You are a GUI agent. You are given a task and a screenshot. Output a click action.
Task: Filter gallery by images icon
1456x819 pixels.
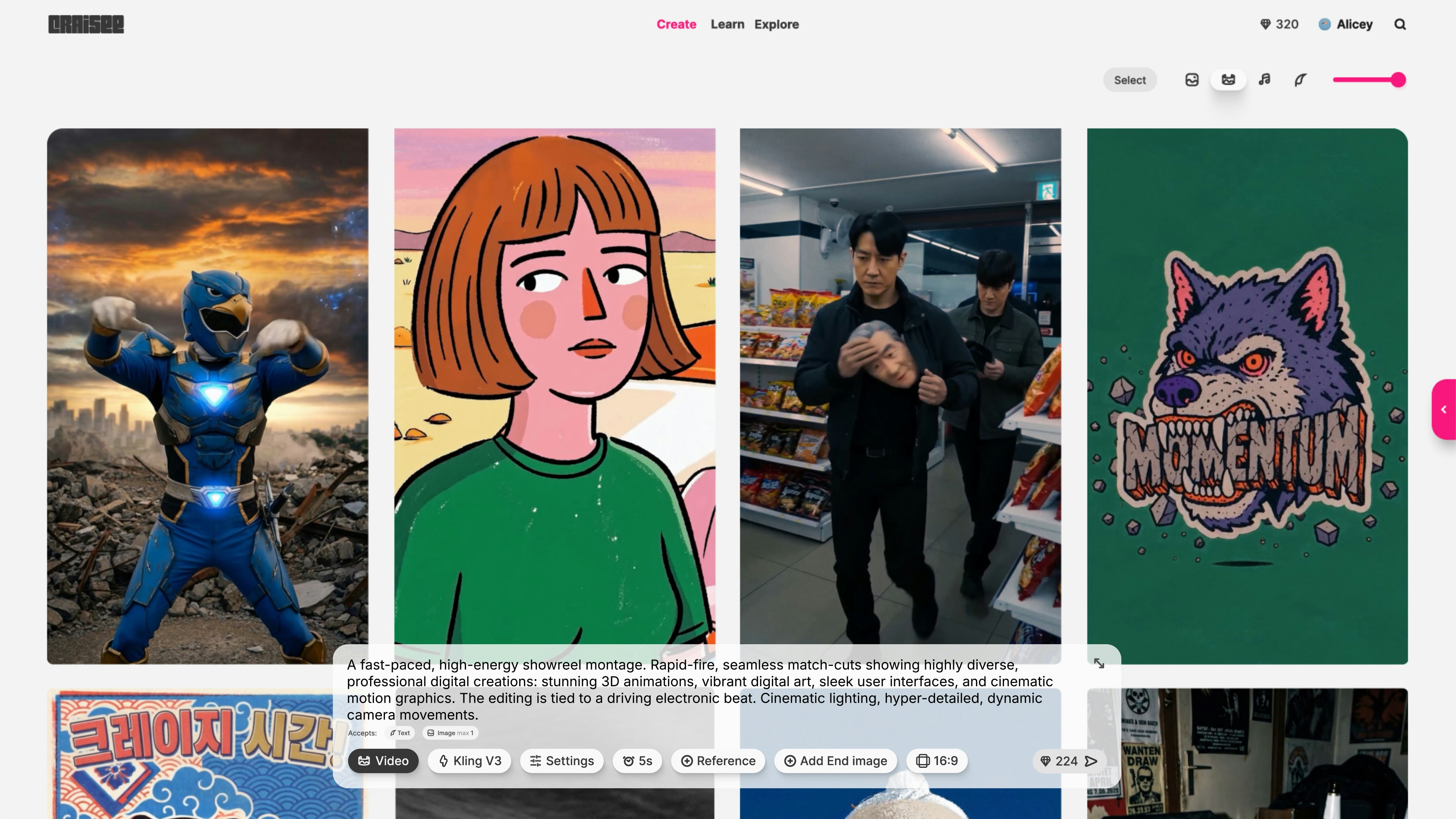click(x=1191, y=80)
